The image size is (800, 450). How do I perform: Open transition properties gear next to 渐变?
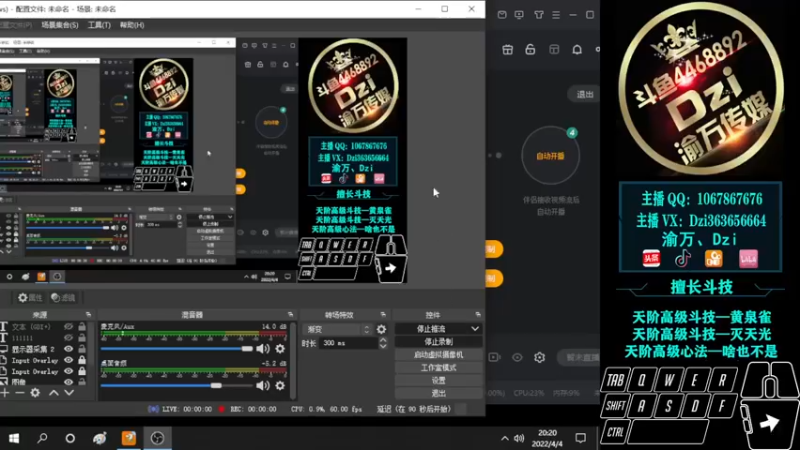(x=381, y=330)
